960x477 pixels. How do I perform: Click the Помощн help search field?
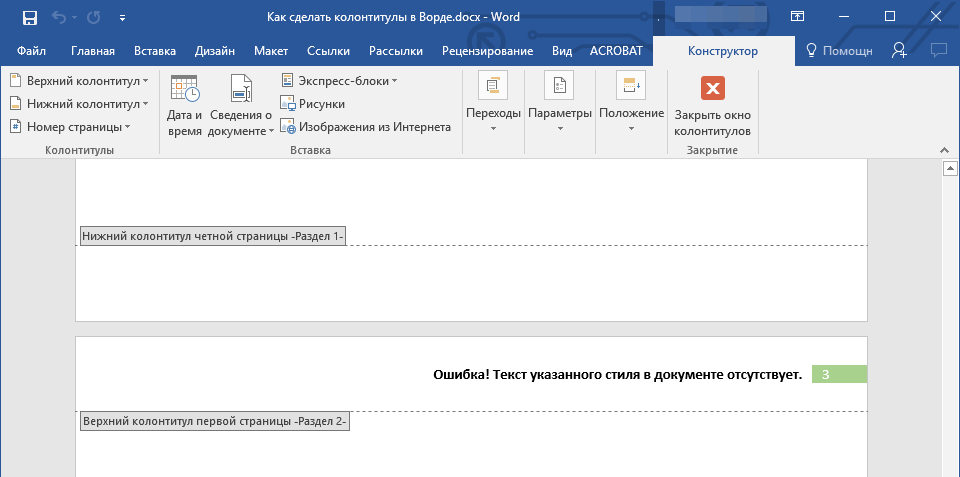(838, 51)
